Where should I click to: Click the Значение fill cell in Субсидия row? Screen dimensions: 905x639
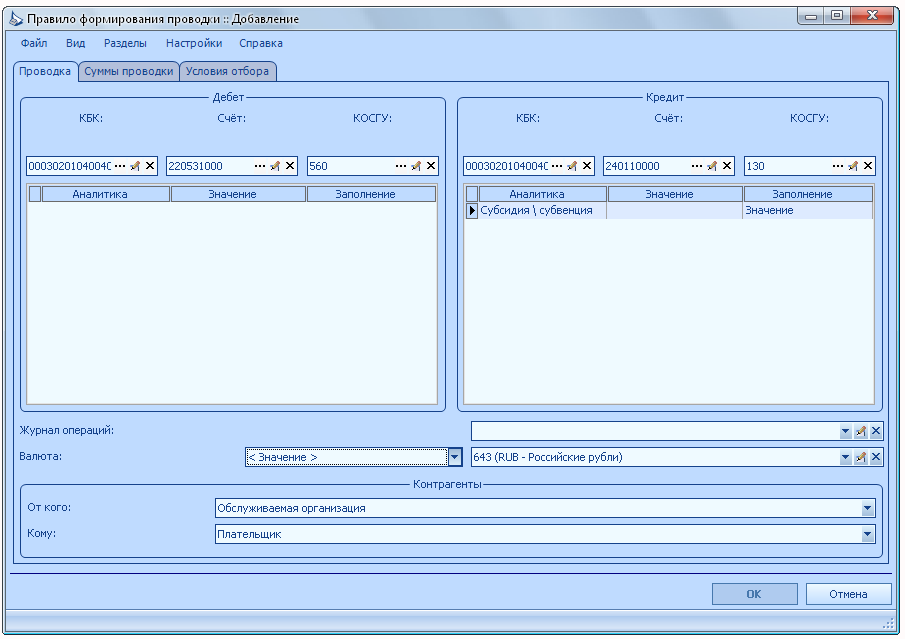click(808, 211)
